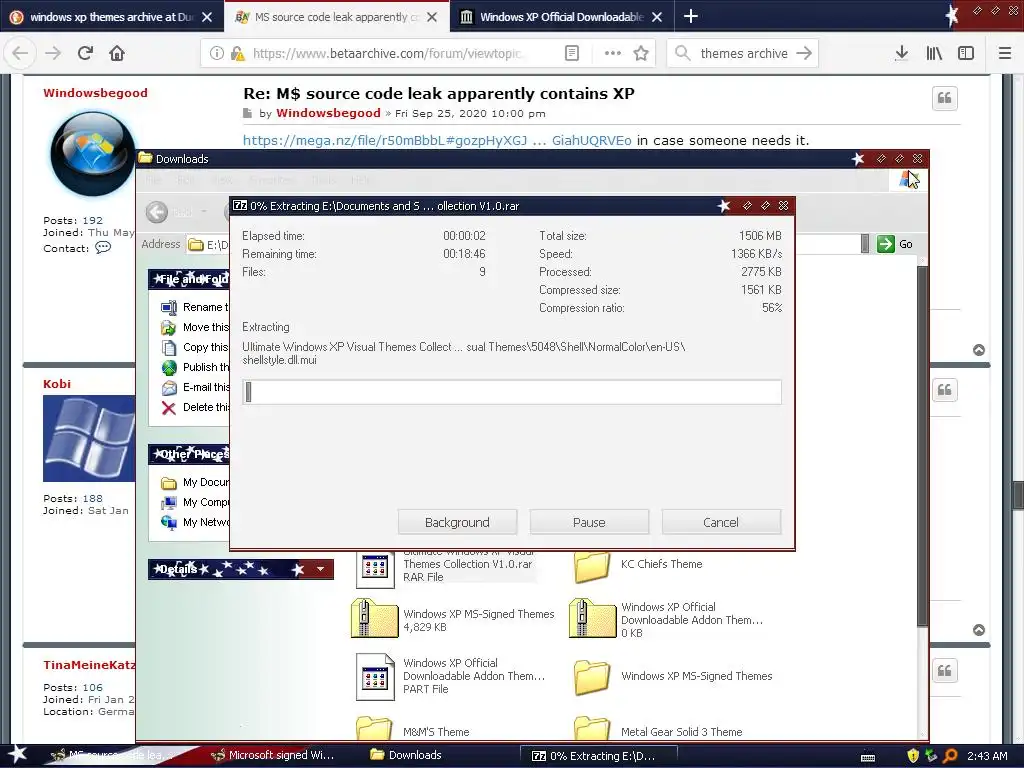Viewport: 1024px width, 768px height.
Task: Open My Computer in Other Places
Action: coord(195,502)
